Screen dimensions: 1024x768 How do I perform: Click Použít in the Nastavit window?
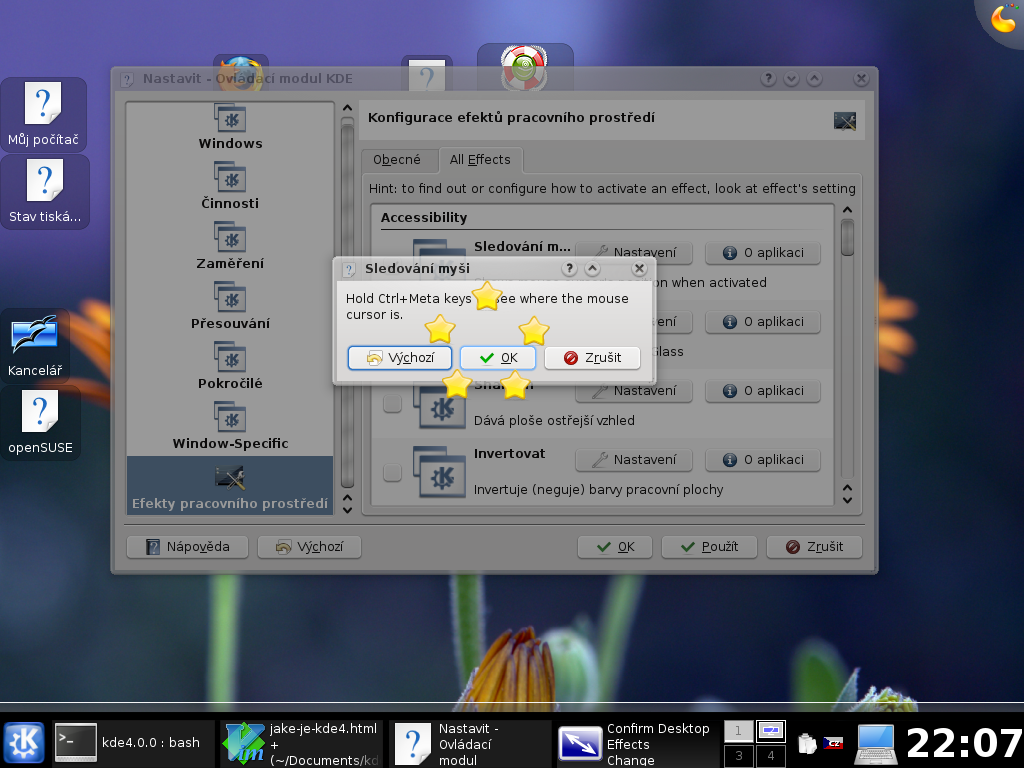[709, 547]
